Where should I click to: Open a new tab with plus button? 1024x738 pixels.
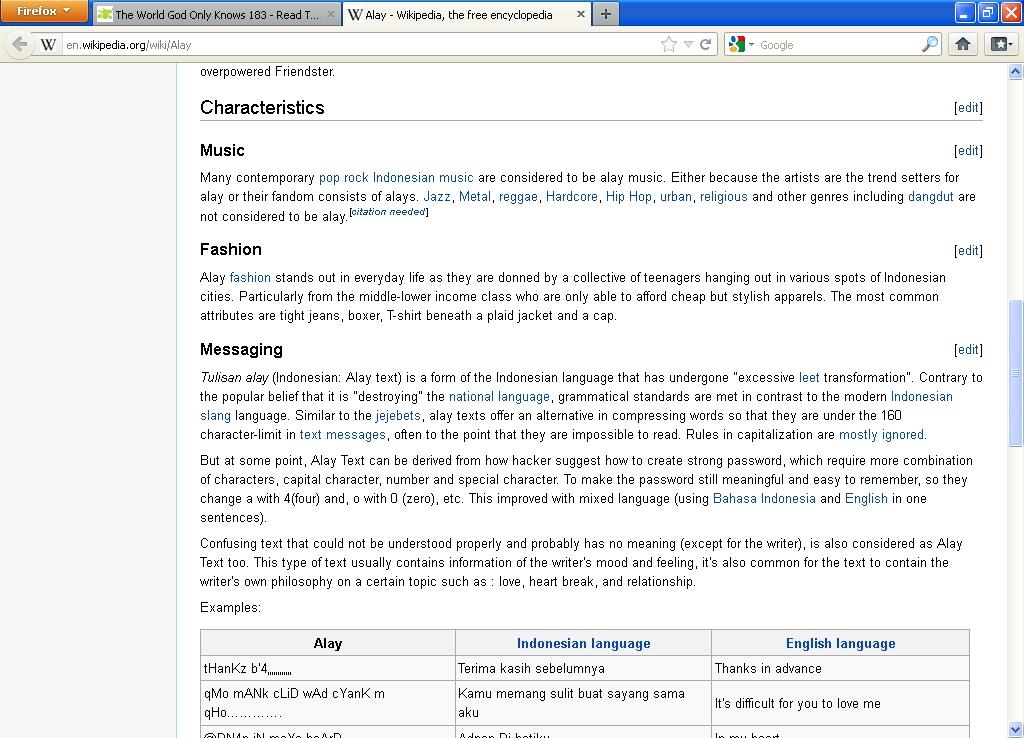(605, 14)
